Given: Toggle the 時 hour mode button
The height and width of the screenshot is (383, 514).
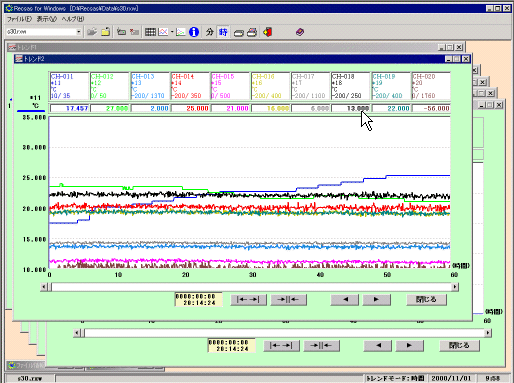Looking at the screenshot, I should pyautogui.click(x=223, y=32).
